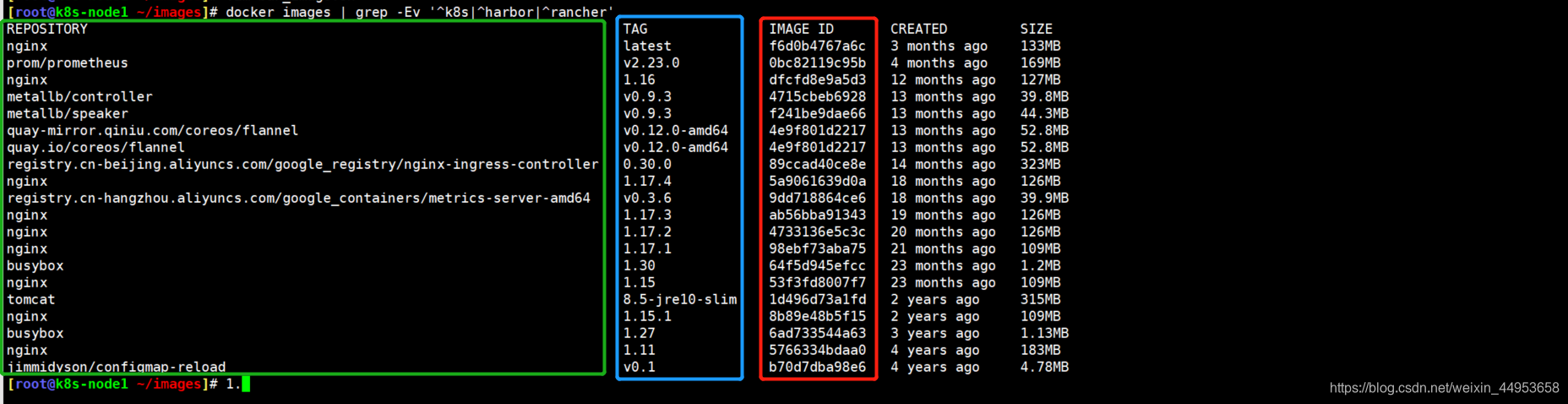The height and width of the screenshot is (404, 1568).
Task: Select the 1.13MB size value
Action: [x=1045, y=334]
